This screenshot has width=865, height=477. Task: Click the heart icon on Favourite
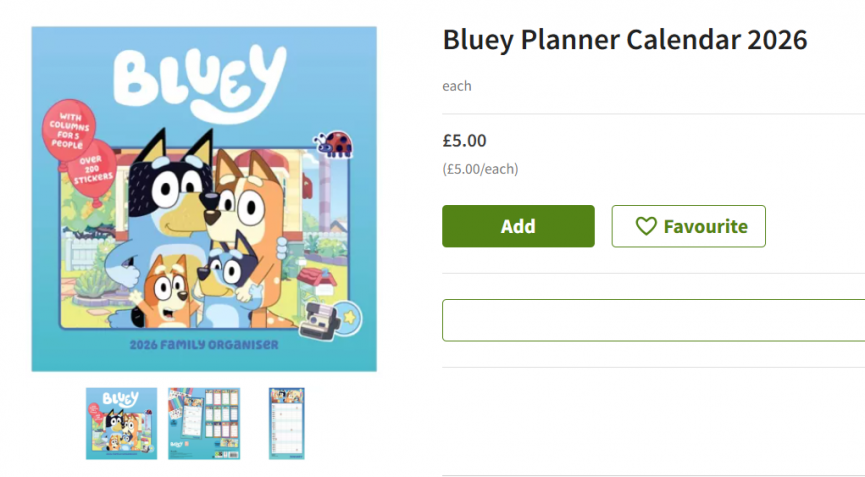(x=646, y=227)
